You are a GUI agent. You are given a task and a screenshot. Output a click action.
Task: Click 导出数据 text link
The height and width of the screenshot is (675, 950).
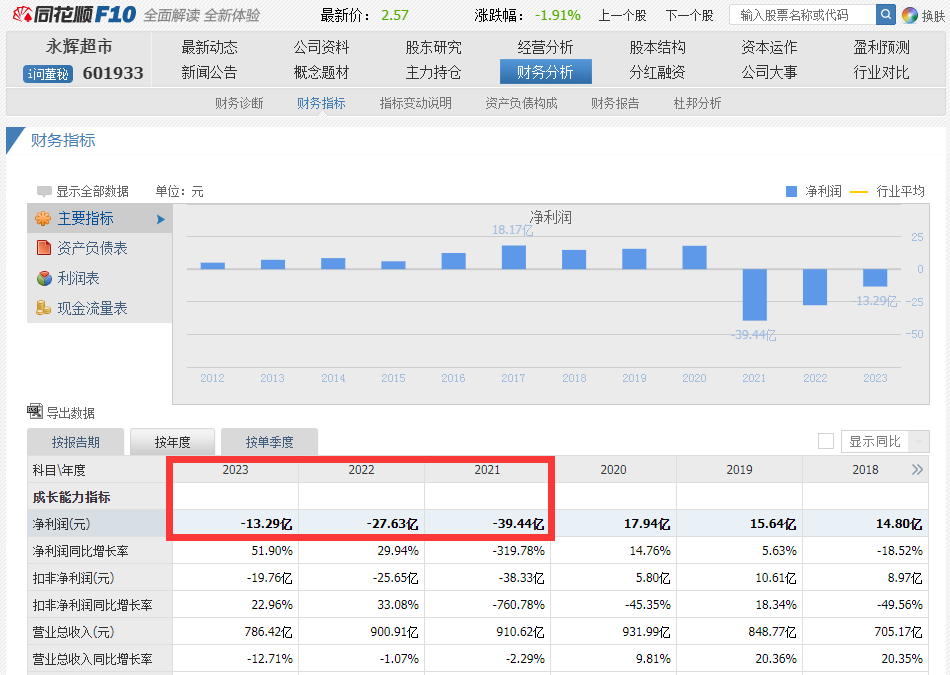pos(71,413)
